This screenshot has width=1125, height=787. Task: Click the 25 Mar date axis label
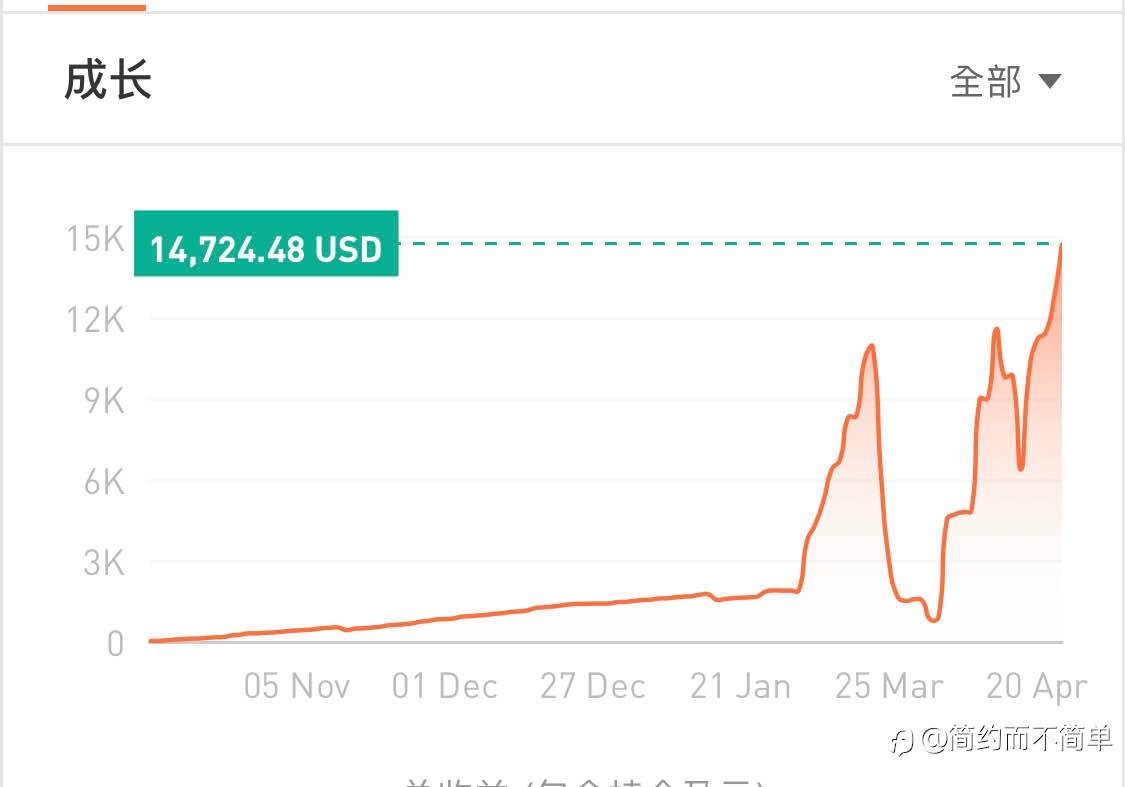pyautogui.click(x=889, y=687)
